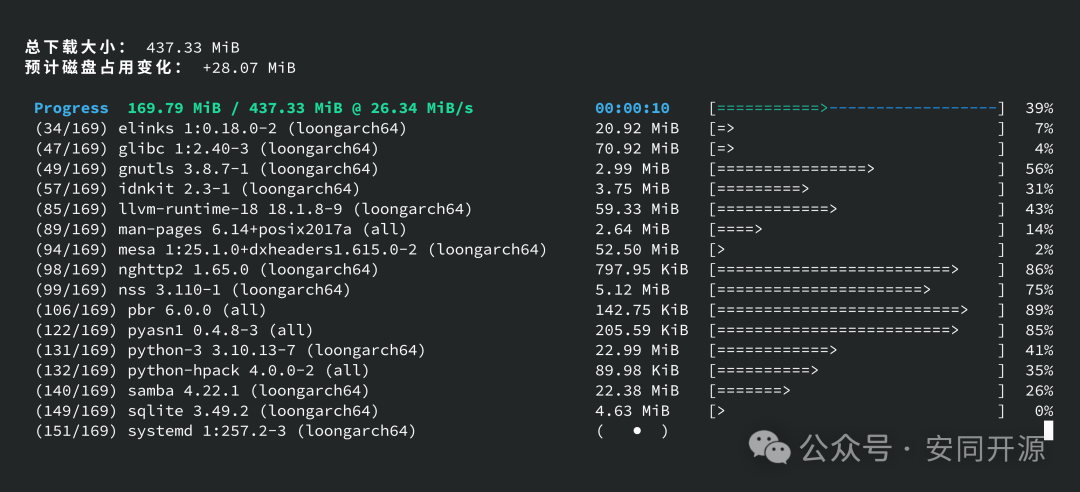Click the samba 4.22.1 package line
The image size is (1080, 492).
tap(202, 391)
